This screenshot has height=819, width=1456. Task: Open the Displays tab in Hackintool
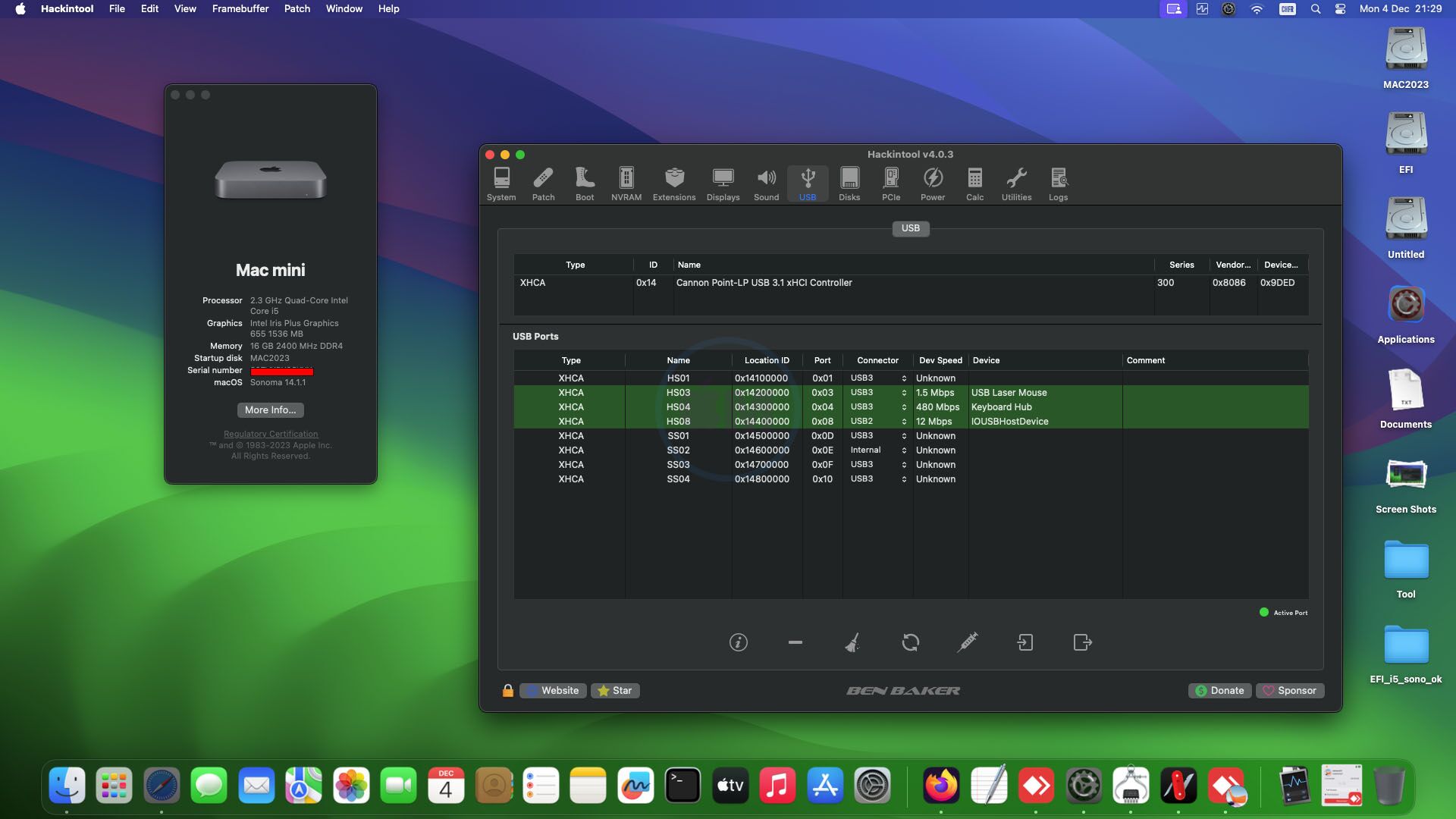coord(723,184)
